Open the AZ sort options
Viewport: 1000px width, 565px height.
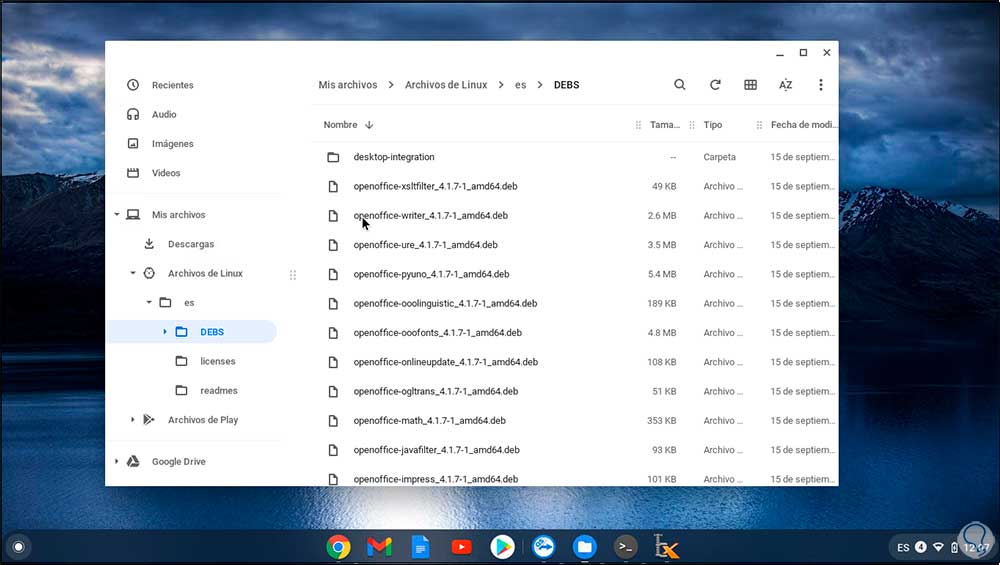pos(786,85)
